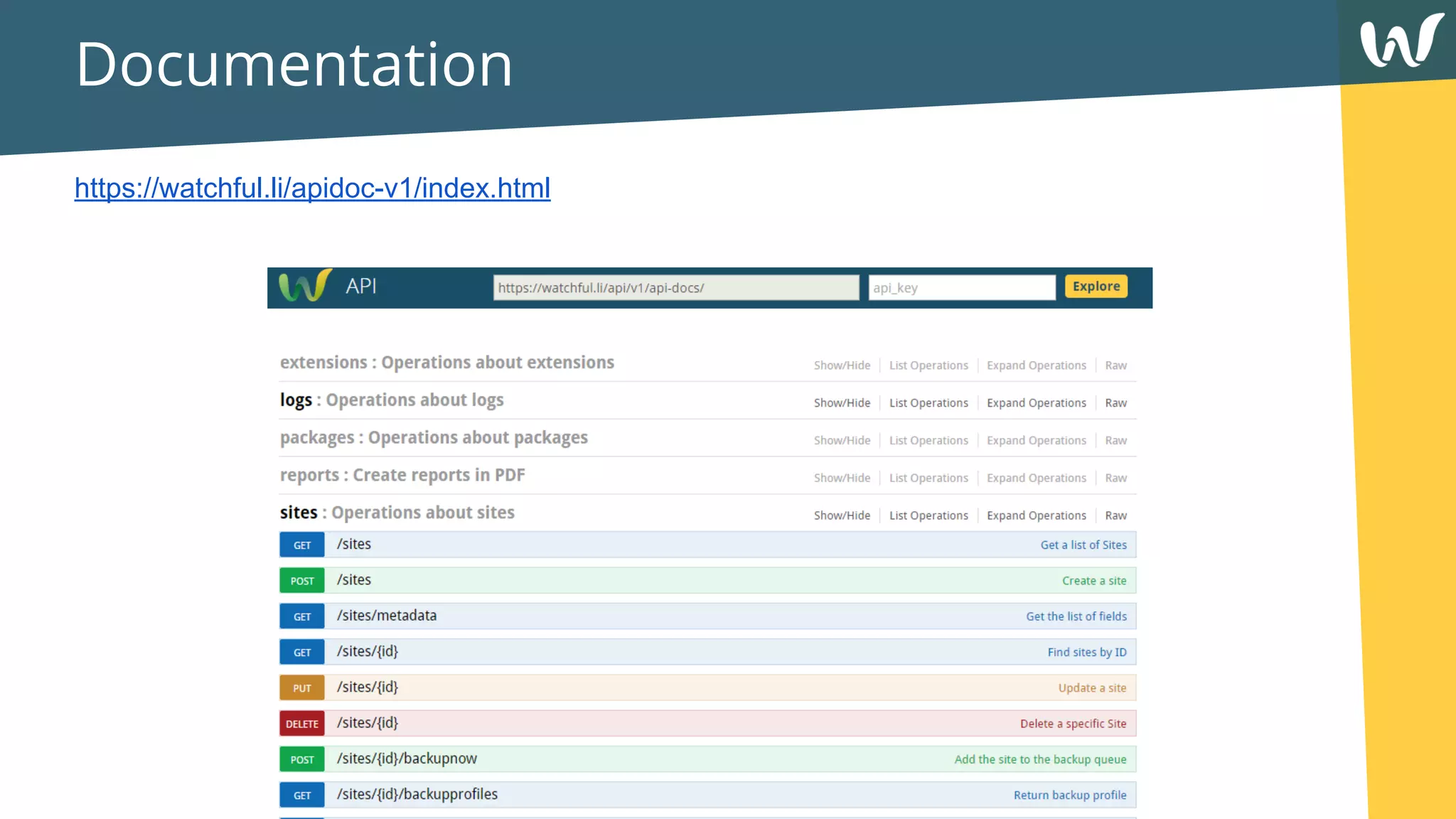Click 'Return backup profile' description
Viewport: 1456px width, 819px height.
pyautogui.click(x=1070, y=796)
